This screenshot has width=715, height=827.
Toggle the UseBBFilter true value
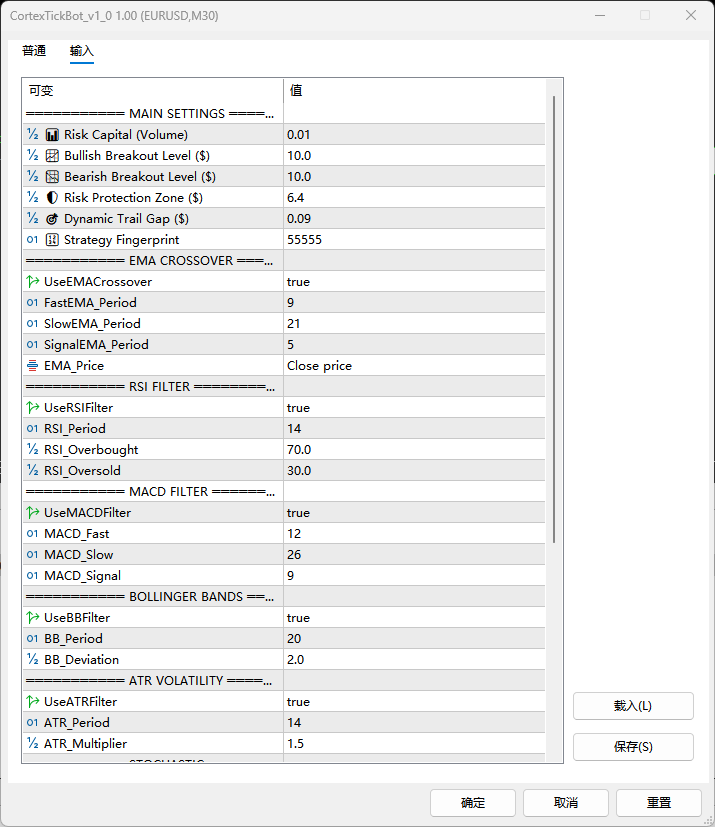[x=298, y=618]
